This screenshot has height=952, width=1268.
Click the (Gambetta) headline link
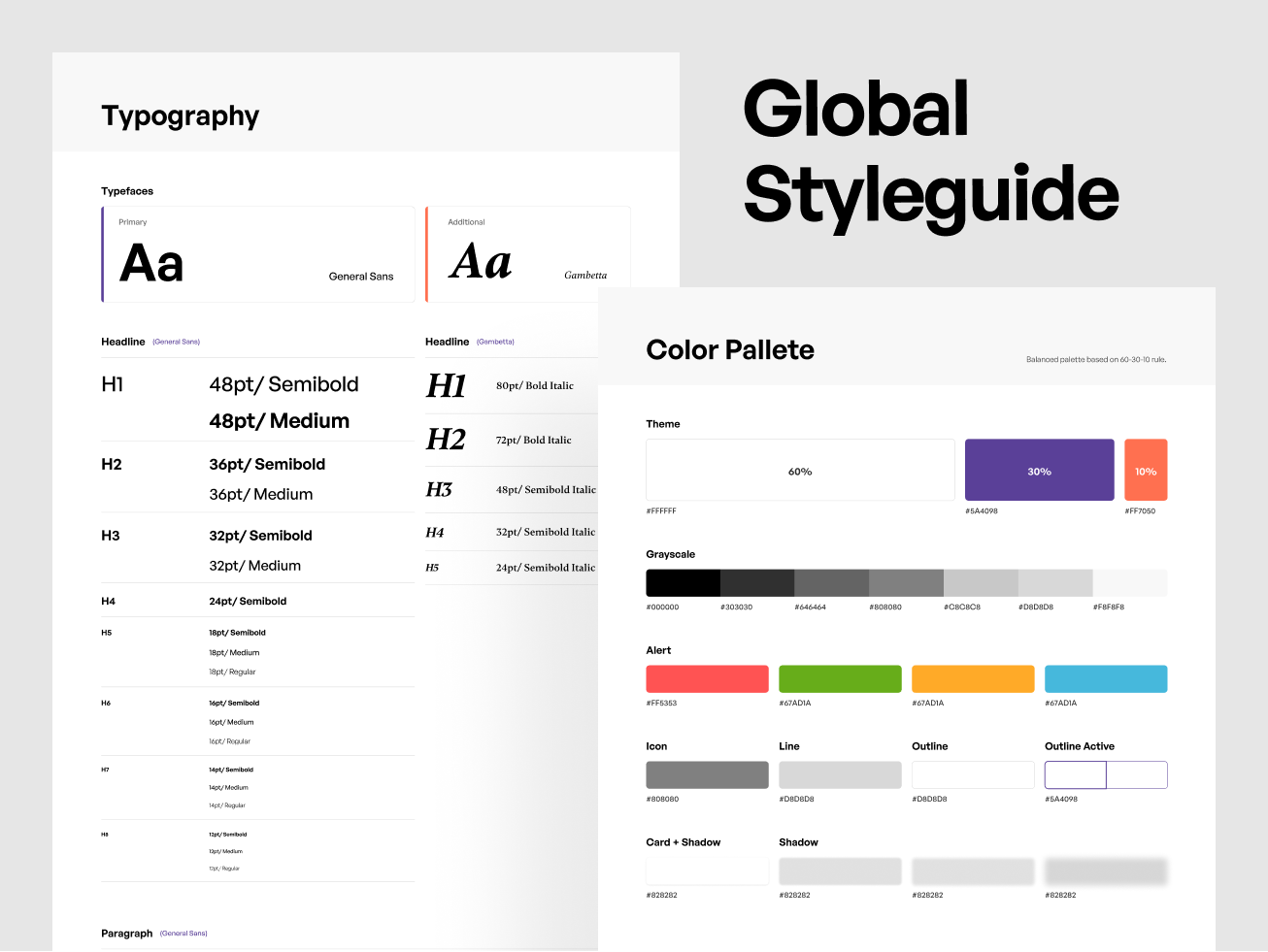[494, 342]
